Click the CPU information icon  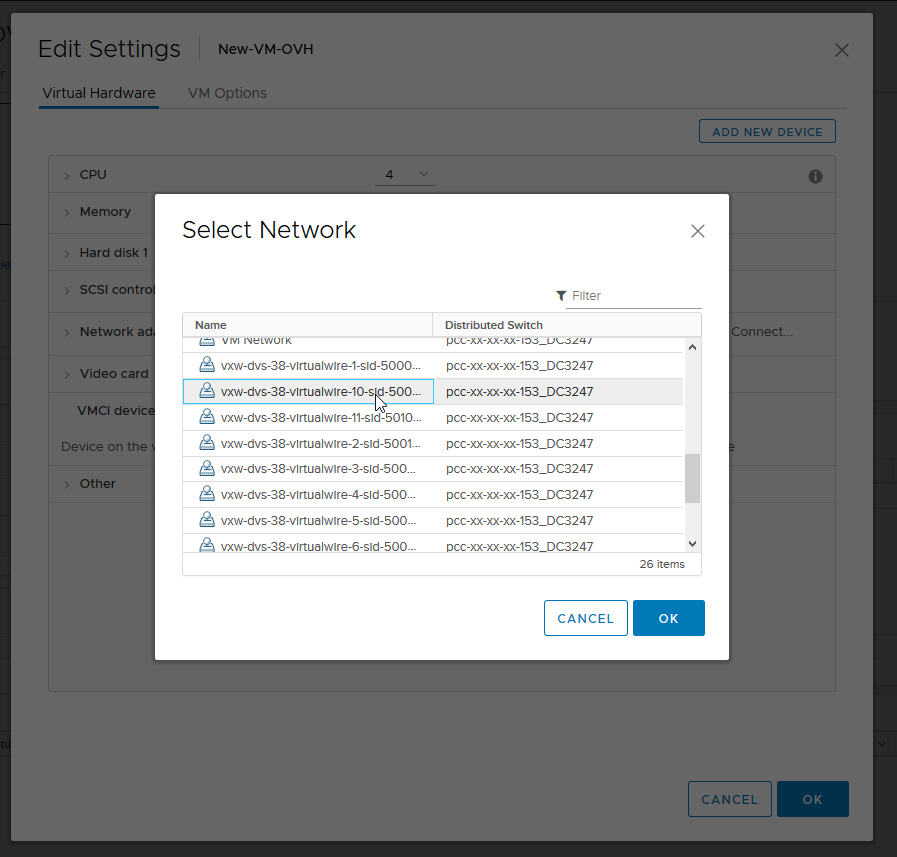pyautogui.click(x=815, y=175)
